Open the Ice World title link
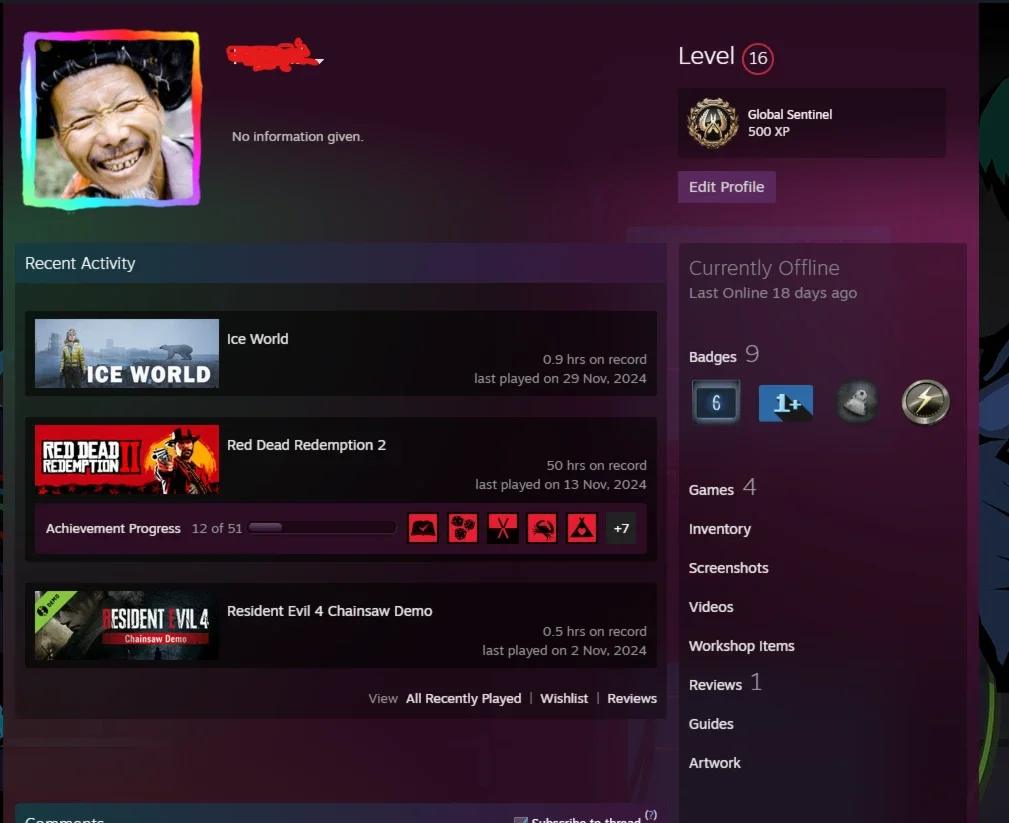Image resolution: width=1009 pixels, height=823 pixels. tap(257, 339)
